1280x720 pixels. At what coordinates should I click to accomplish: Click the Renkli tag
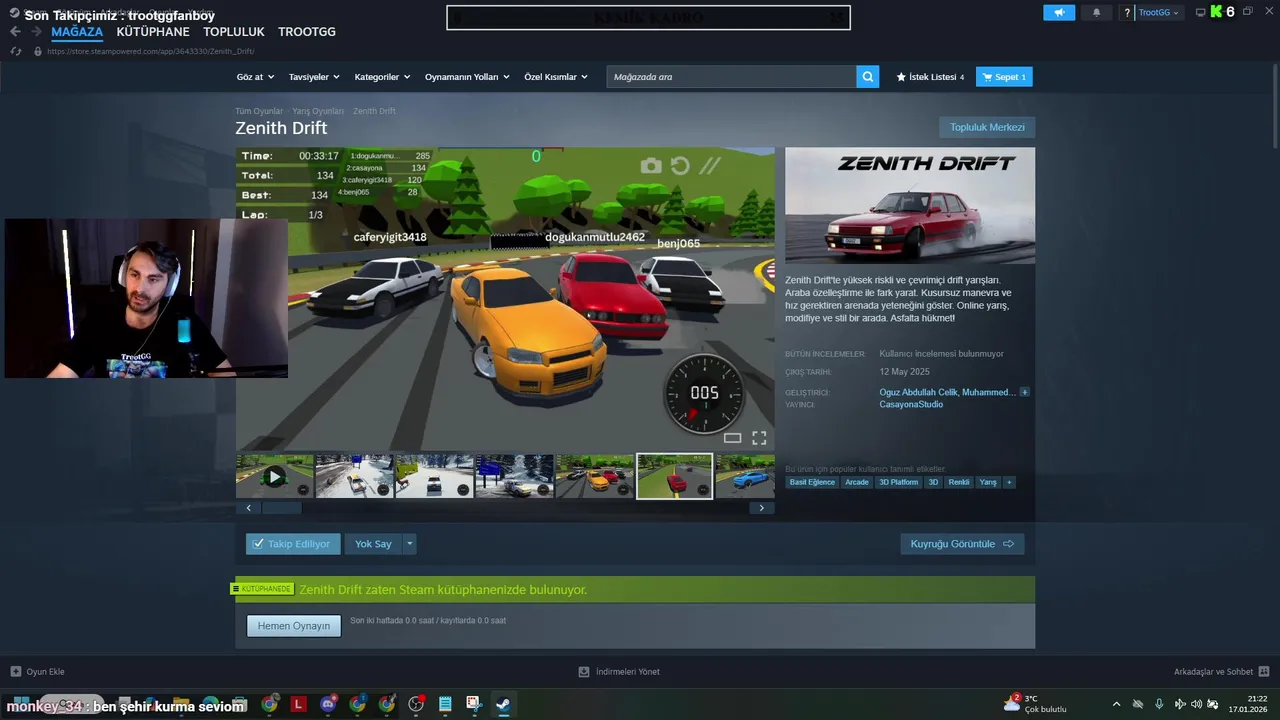959,482
